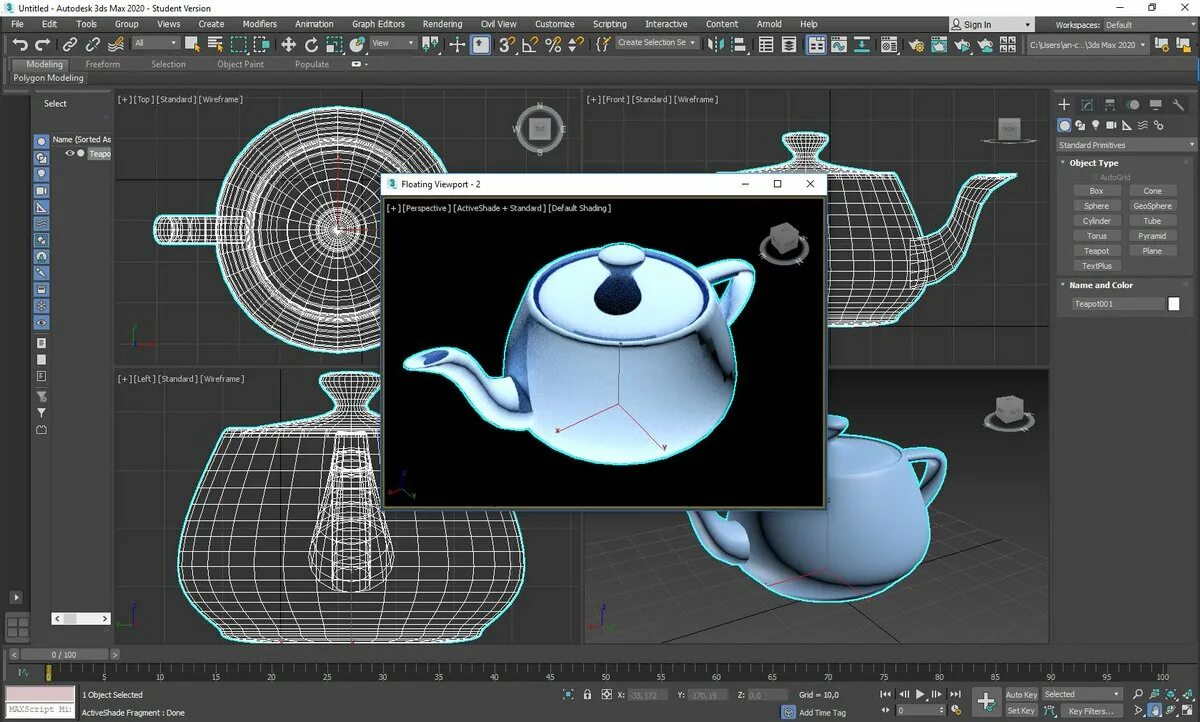1200x722 pixels.
Task: Click the Redo arrow in main toolbar
Action: (43, 44)
